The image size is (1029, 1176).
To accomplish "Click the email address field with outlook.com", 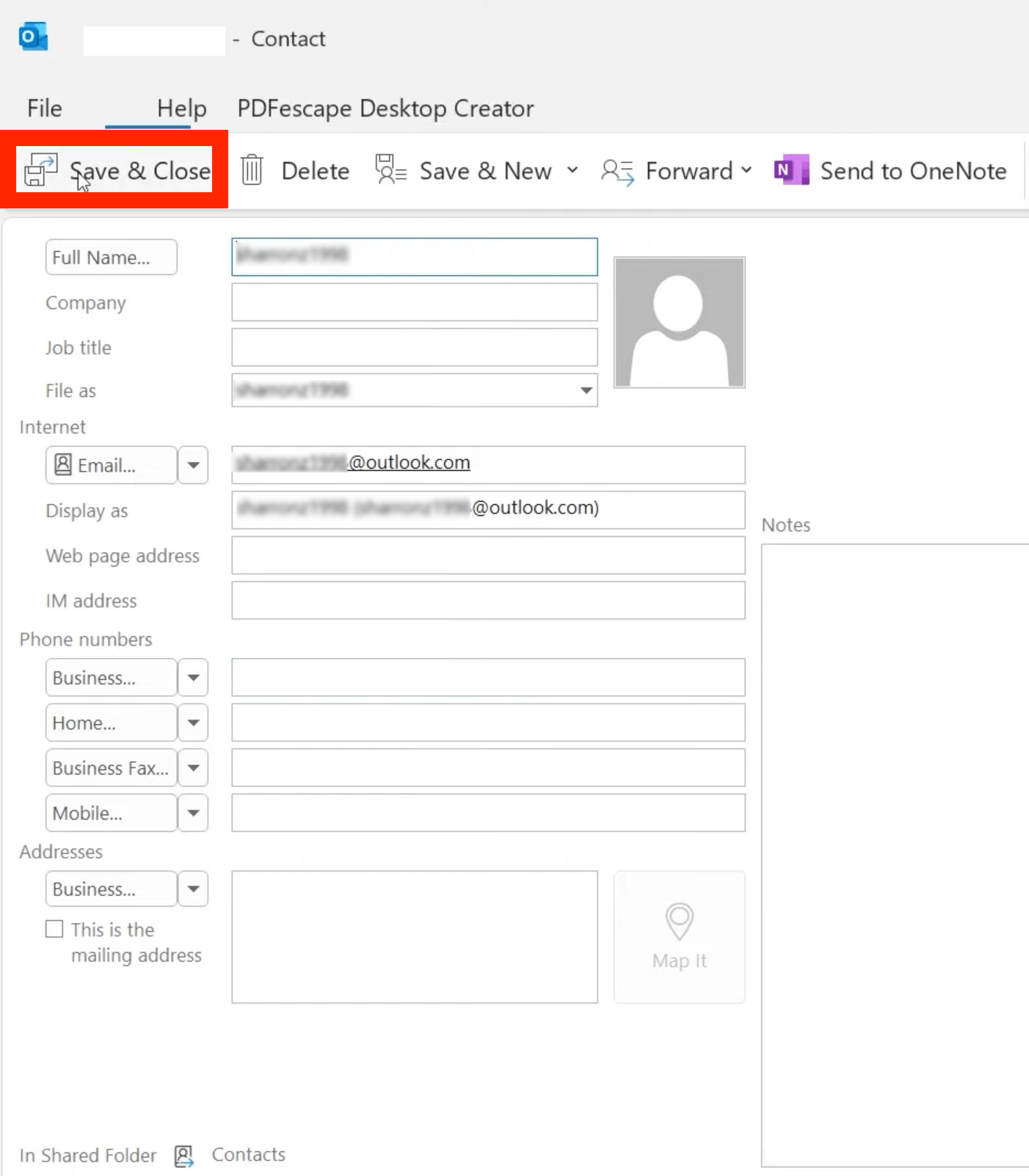I will click(488, 464).
